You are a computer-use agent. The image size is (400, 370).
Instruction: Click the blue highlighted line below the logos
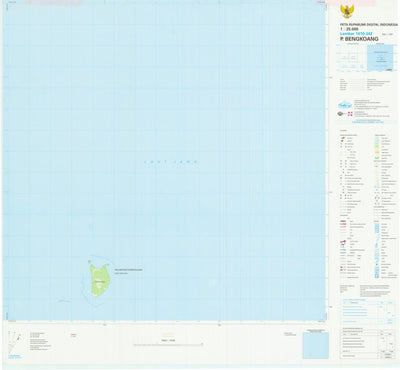click(368, 122)
